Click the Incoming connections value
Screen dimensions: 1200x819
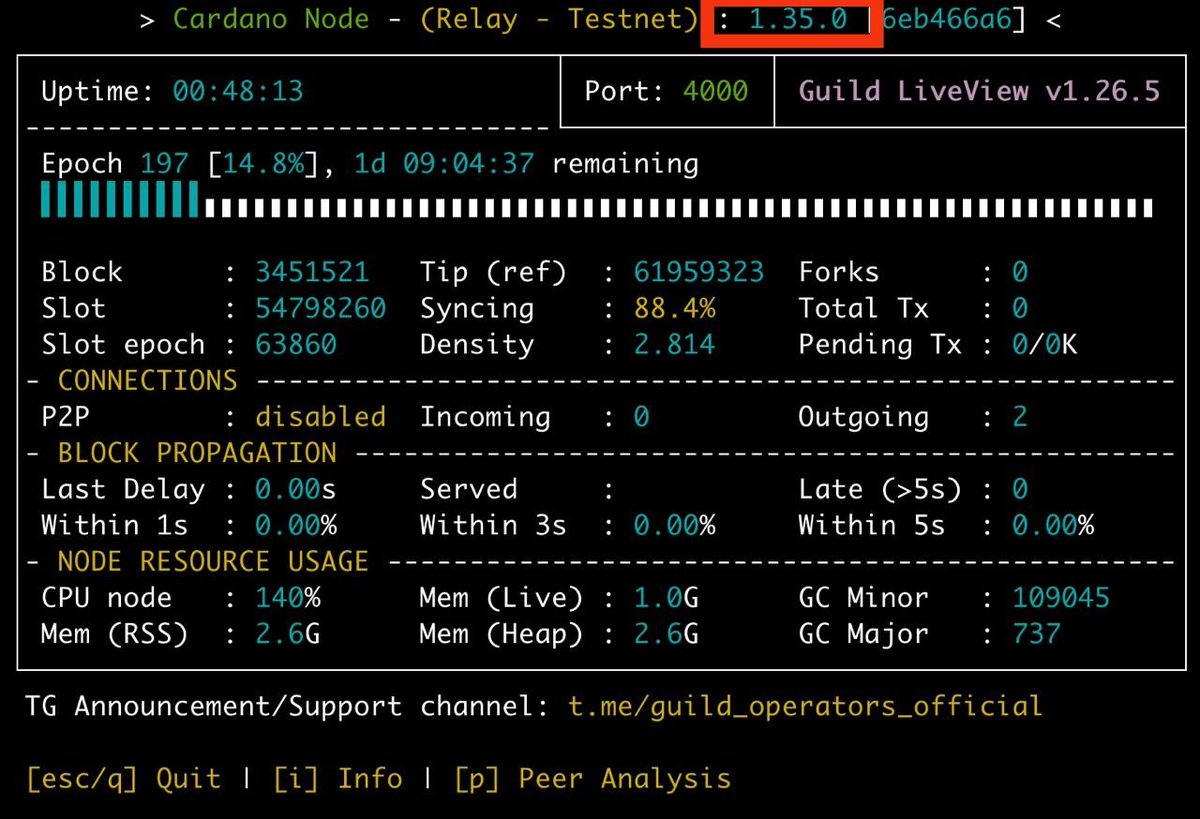642,416
